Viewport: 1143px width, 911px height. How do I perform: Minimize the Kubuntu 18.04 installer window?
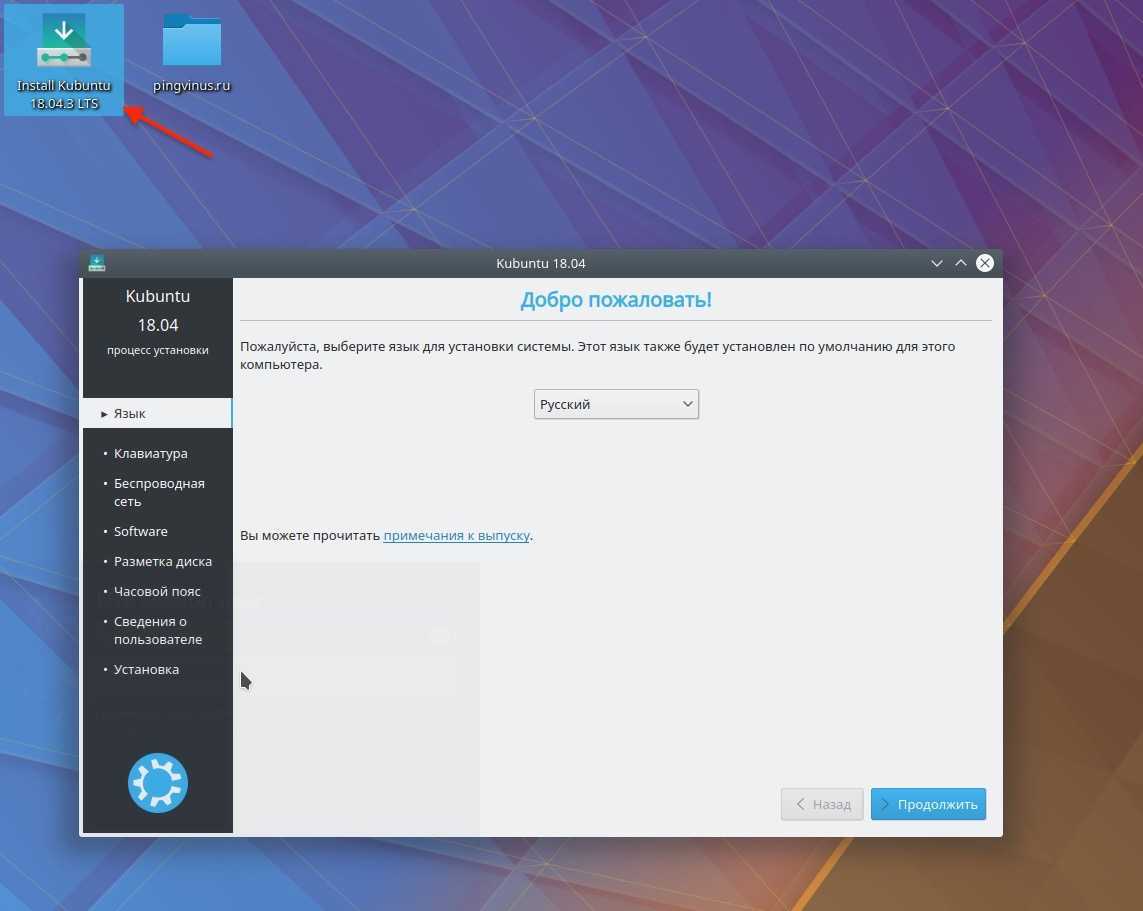[937, 263]
